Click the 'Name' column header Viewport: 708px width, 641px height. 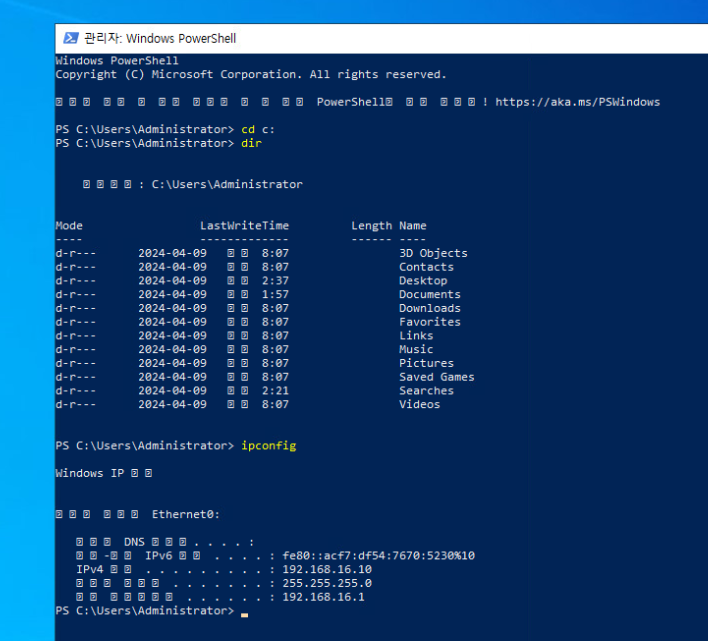point(413,226)
